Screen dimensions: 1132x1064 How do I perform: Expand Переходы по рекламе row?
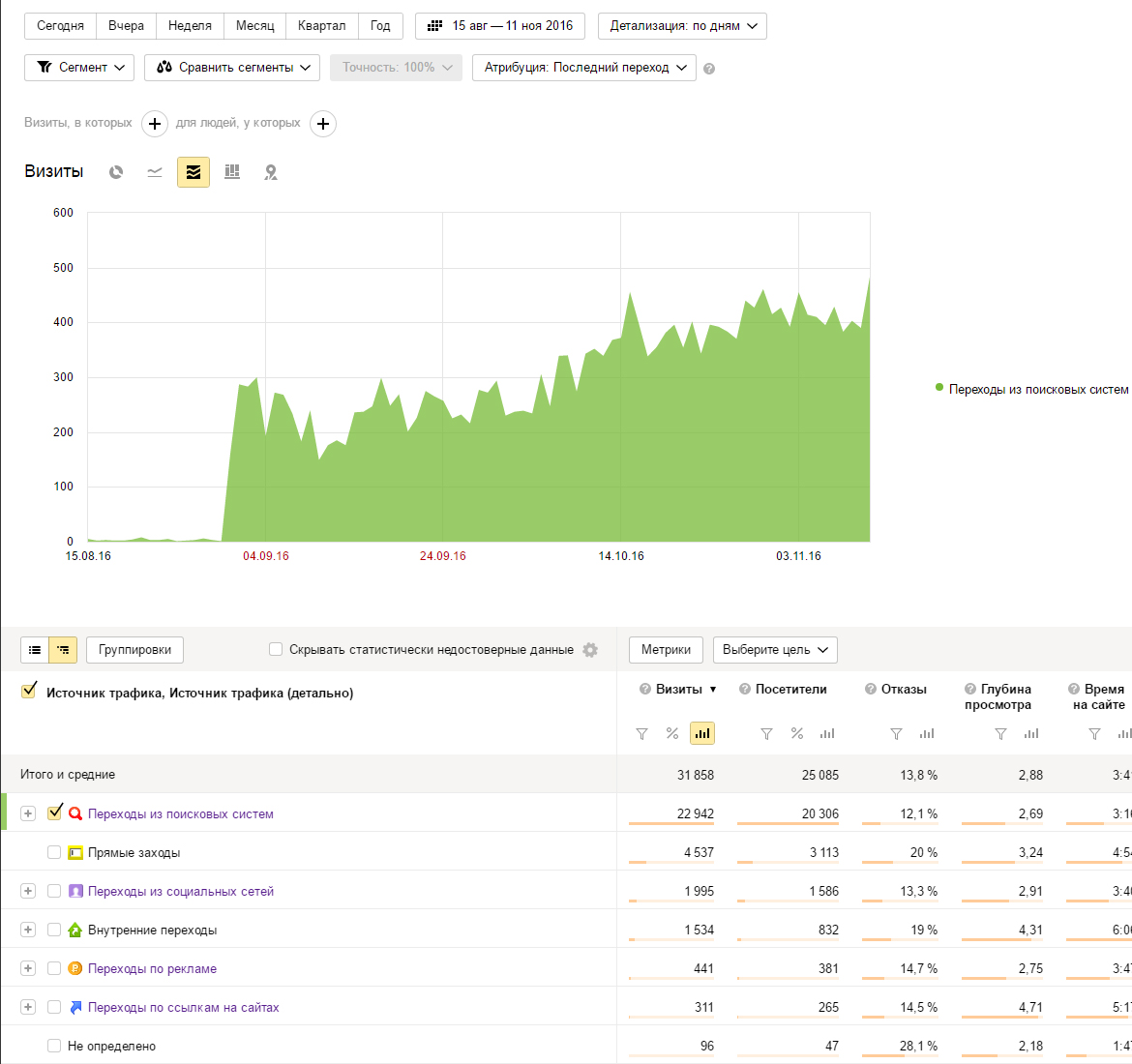pyautogui.click(x=27, y=968)
